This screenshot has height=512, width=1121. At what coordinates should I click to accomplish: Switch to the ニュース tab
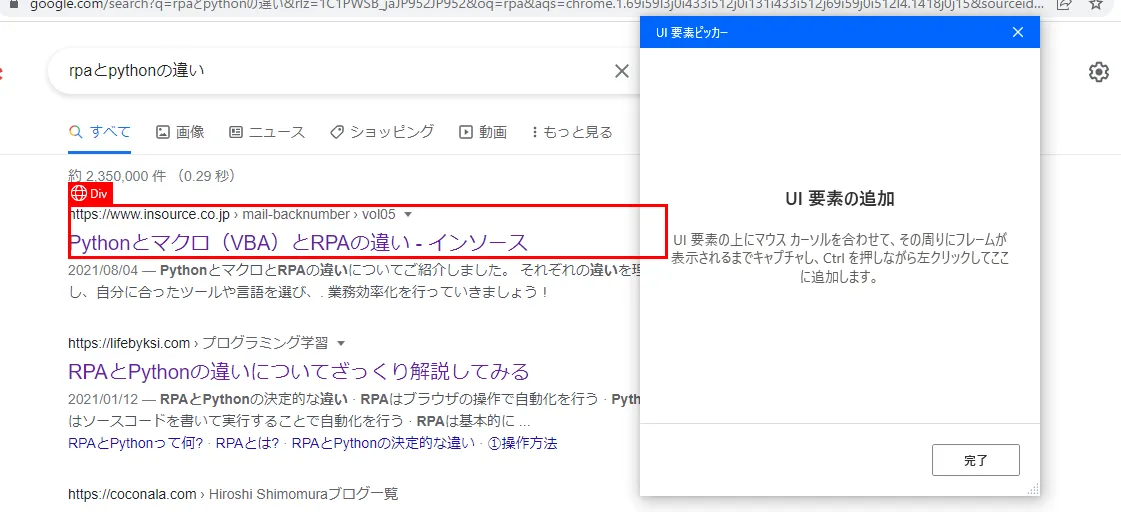[x=267, y=132]
